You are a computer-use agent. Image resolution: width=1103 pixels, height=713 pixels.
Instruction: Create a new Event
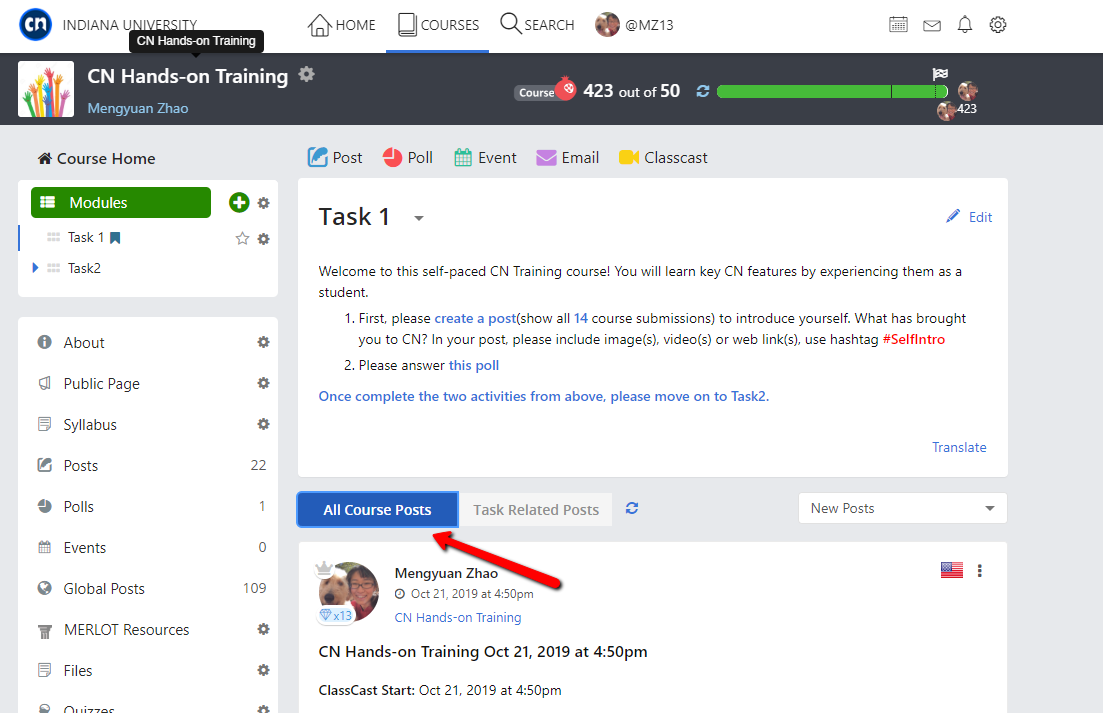[x=485, y=158]
